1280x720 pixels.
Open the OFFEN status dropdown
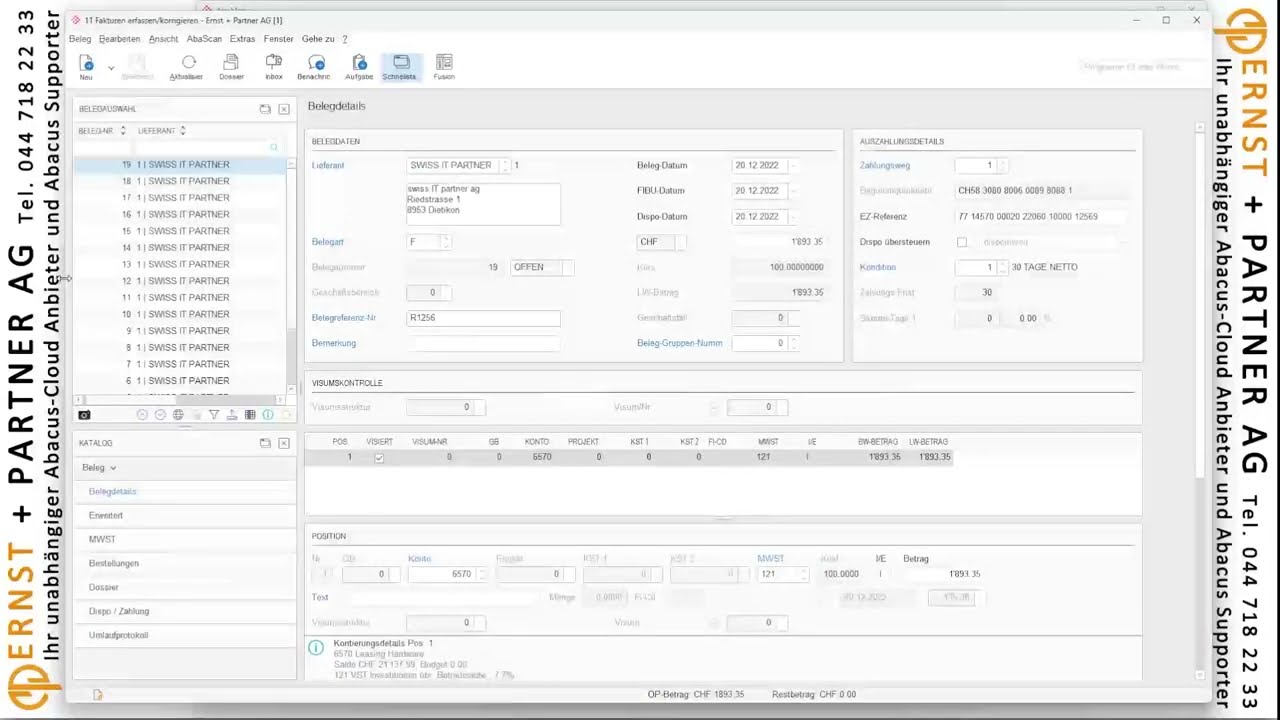point(567,267)
